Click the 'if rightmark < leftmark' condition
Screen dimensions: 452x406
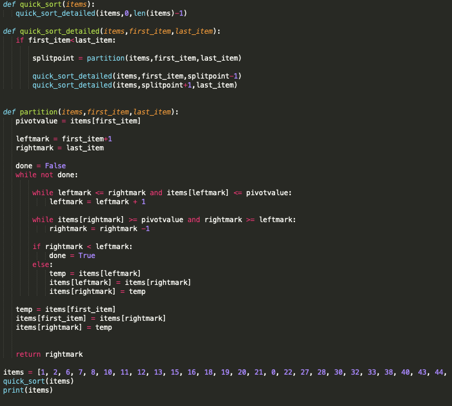[82, 247]
